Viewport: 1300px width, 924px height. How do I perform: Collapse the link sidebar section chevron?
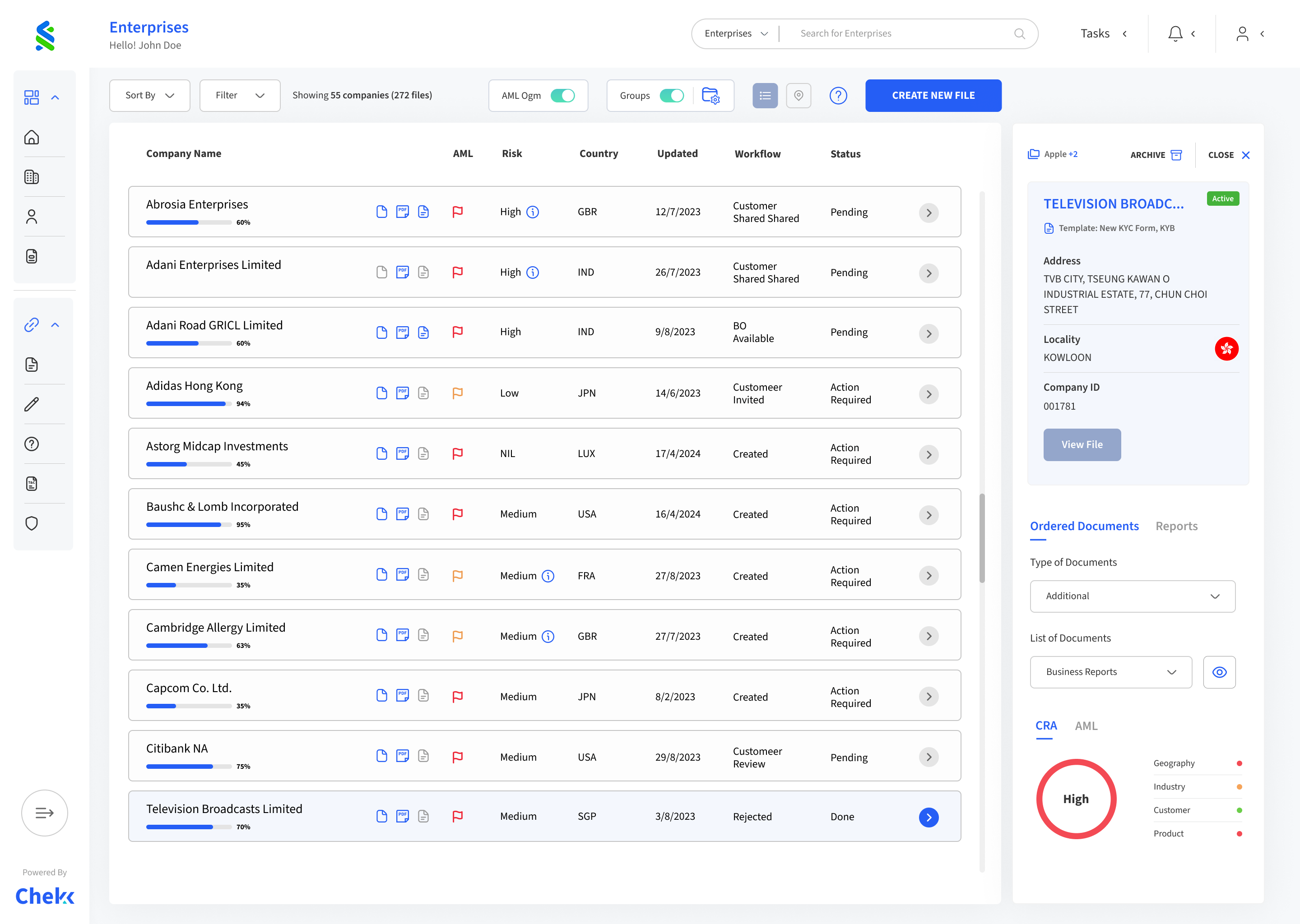pos(55,325)
